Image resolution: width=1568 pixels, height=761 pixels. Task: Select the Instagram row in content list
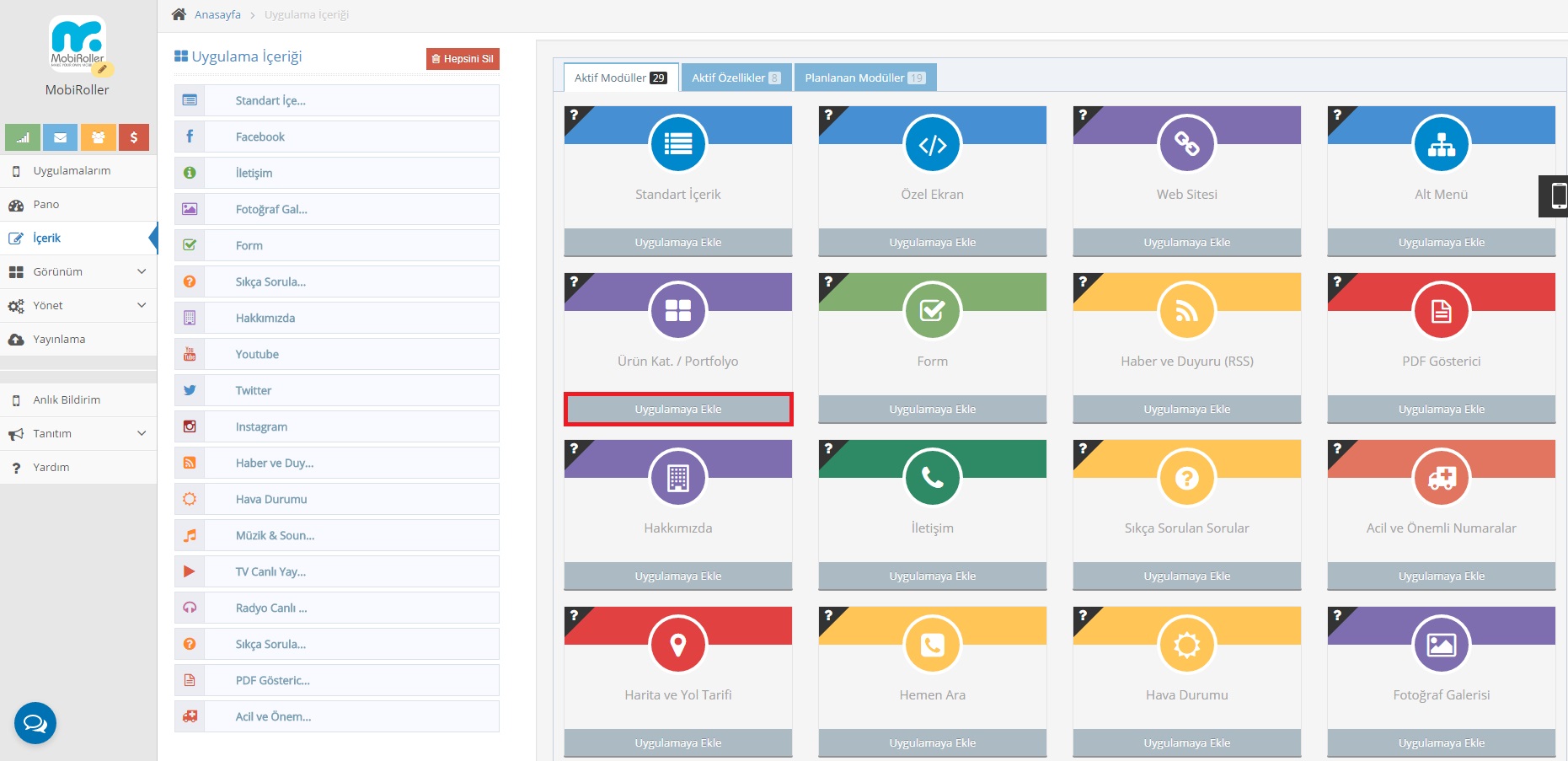[337, 426]
